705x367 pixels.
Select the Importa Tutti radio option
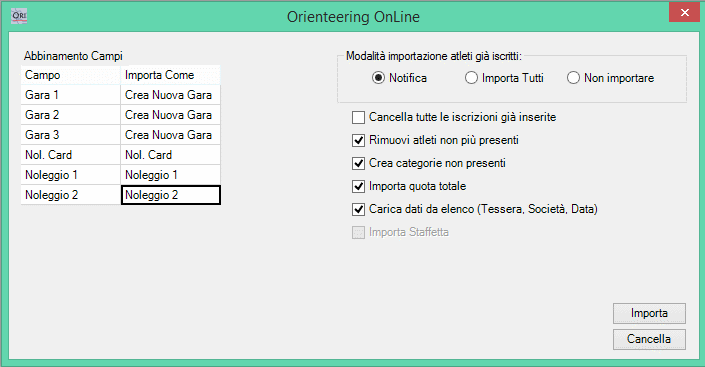[471, 78]
